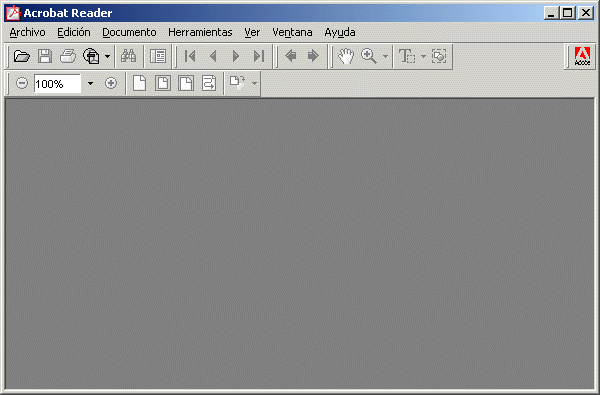Open the zoom percentage dropdown
The height and width of the screenshot is (395, 600).
tap(90, 83)
